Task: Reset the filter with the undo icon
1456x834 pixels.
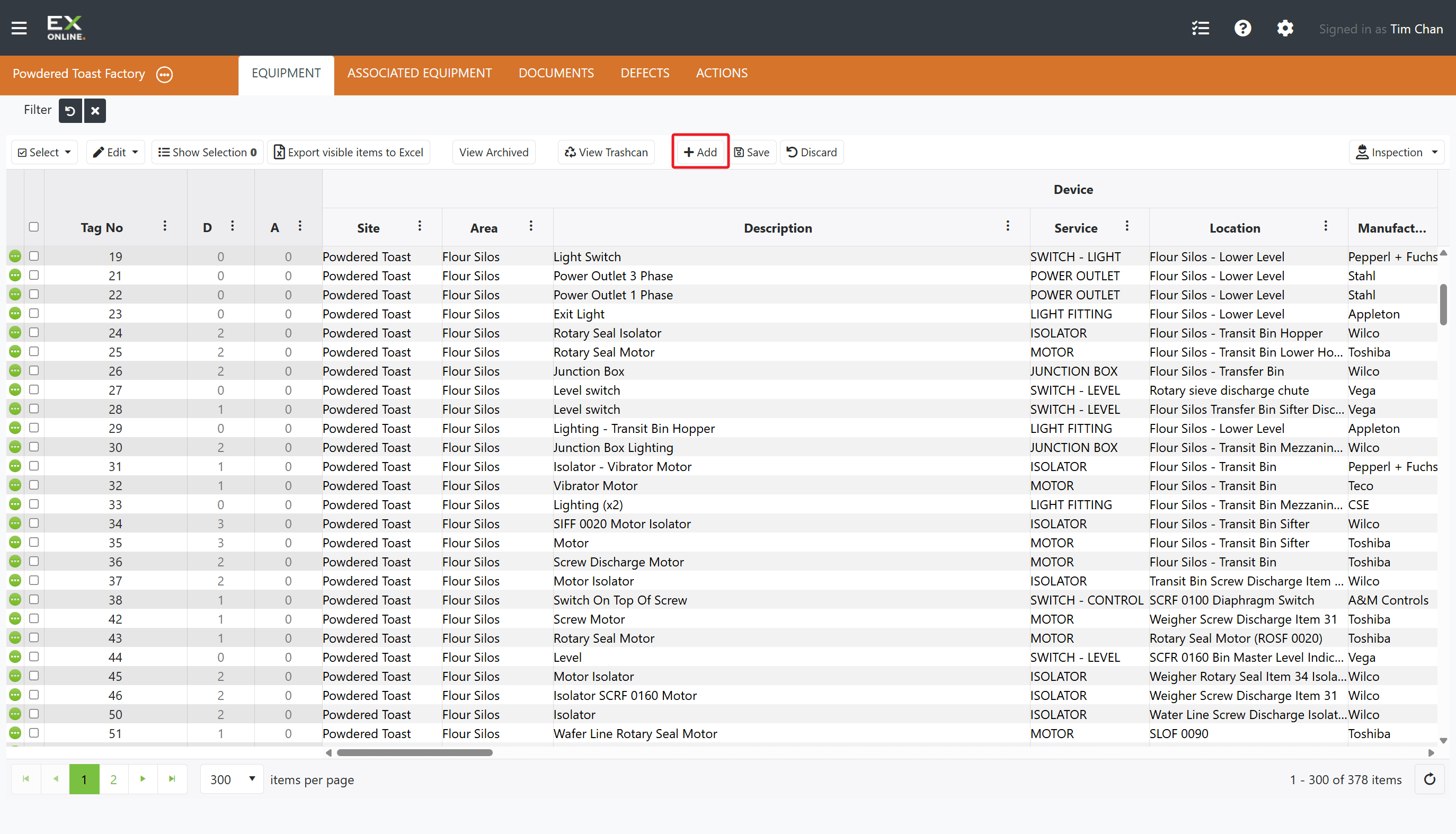Action: 70,111
